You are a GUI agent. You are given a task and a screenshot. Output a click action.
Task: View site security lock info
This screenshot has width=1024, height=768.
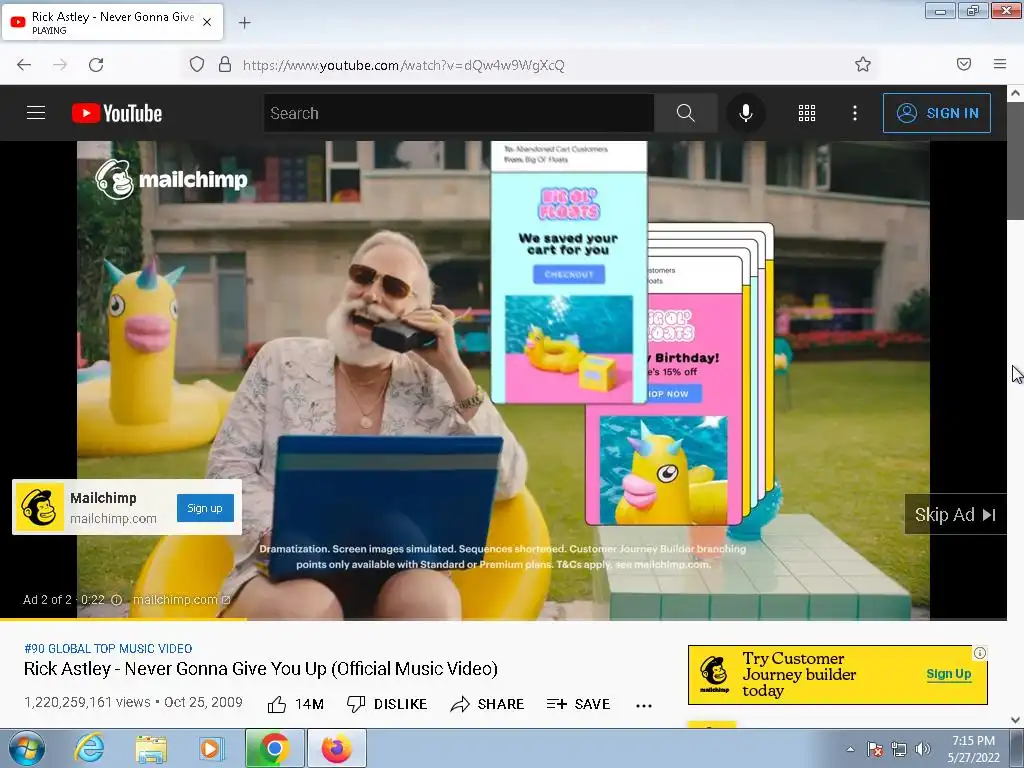click(225, 64)
